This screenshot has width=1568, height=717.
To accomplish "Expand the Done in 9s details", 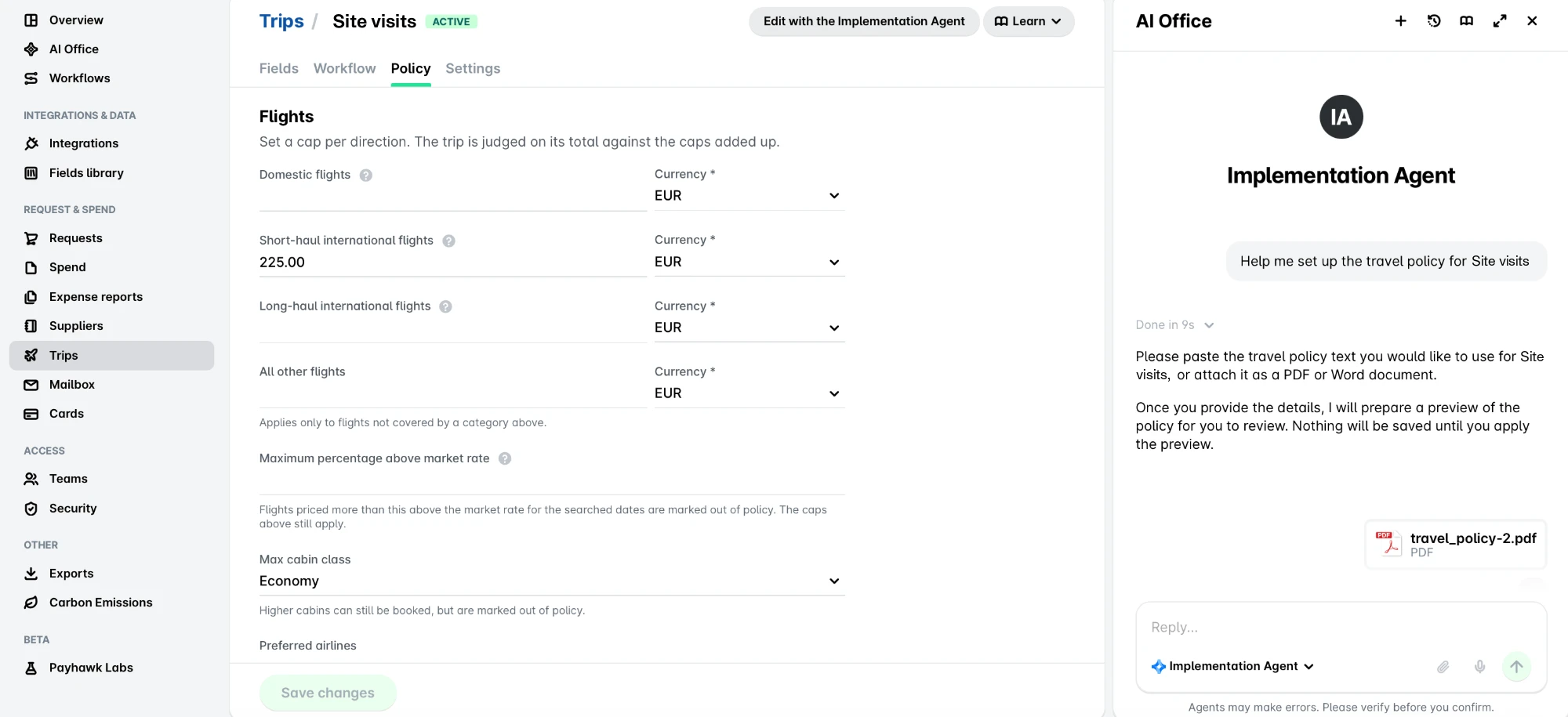I will click(1174, 325).
